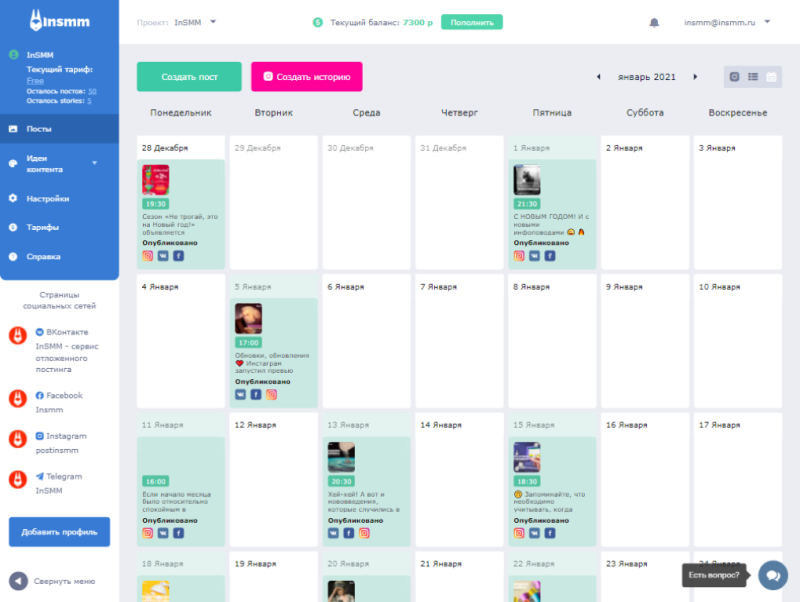Click the notification bell icon
The image size is (800, 602).
pos(654,22)
